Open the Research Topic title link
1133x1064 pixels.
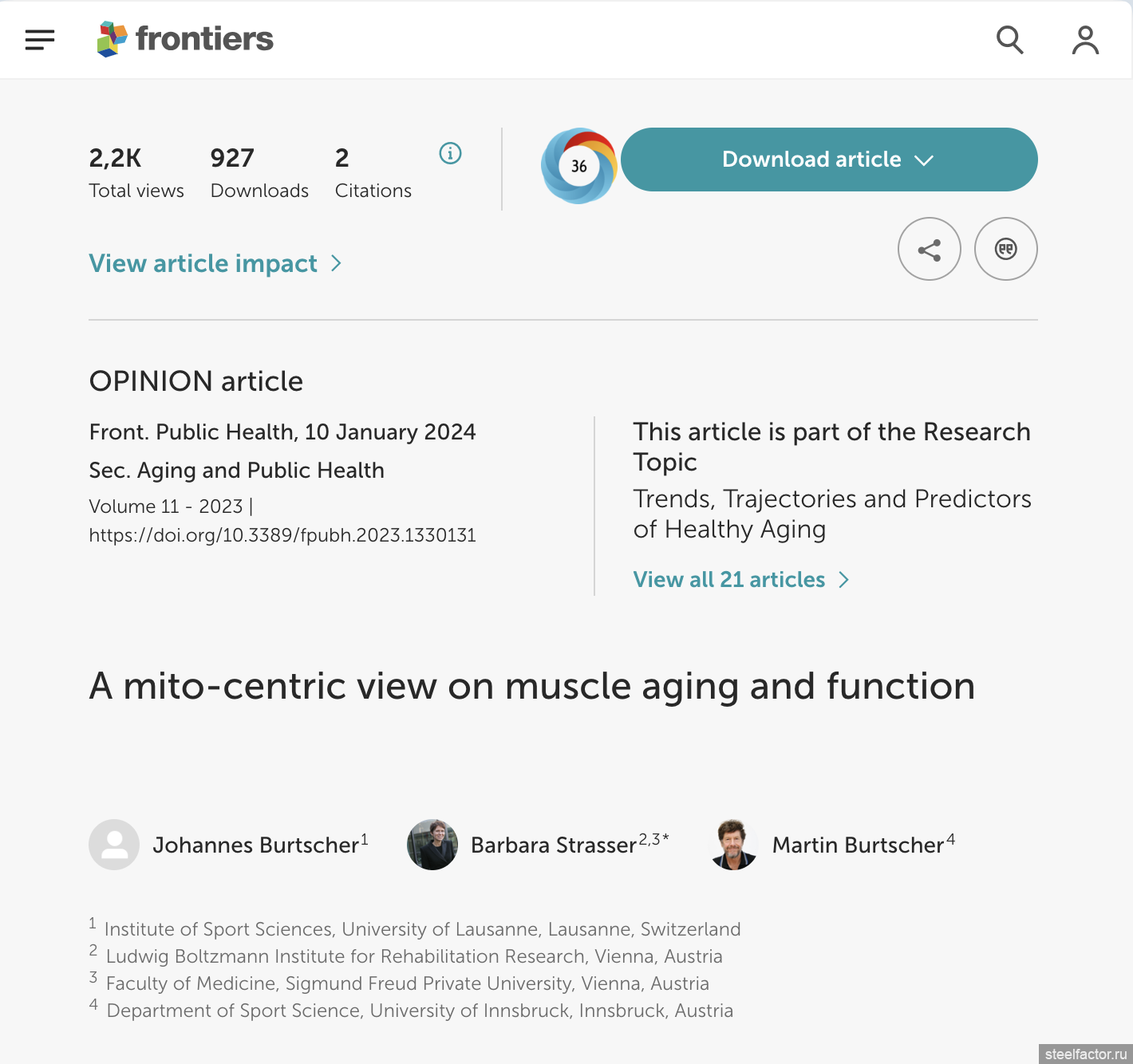831,514
